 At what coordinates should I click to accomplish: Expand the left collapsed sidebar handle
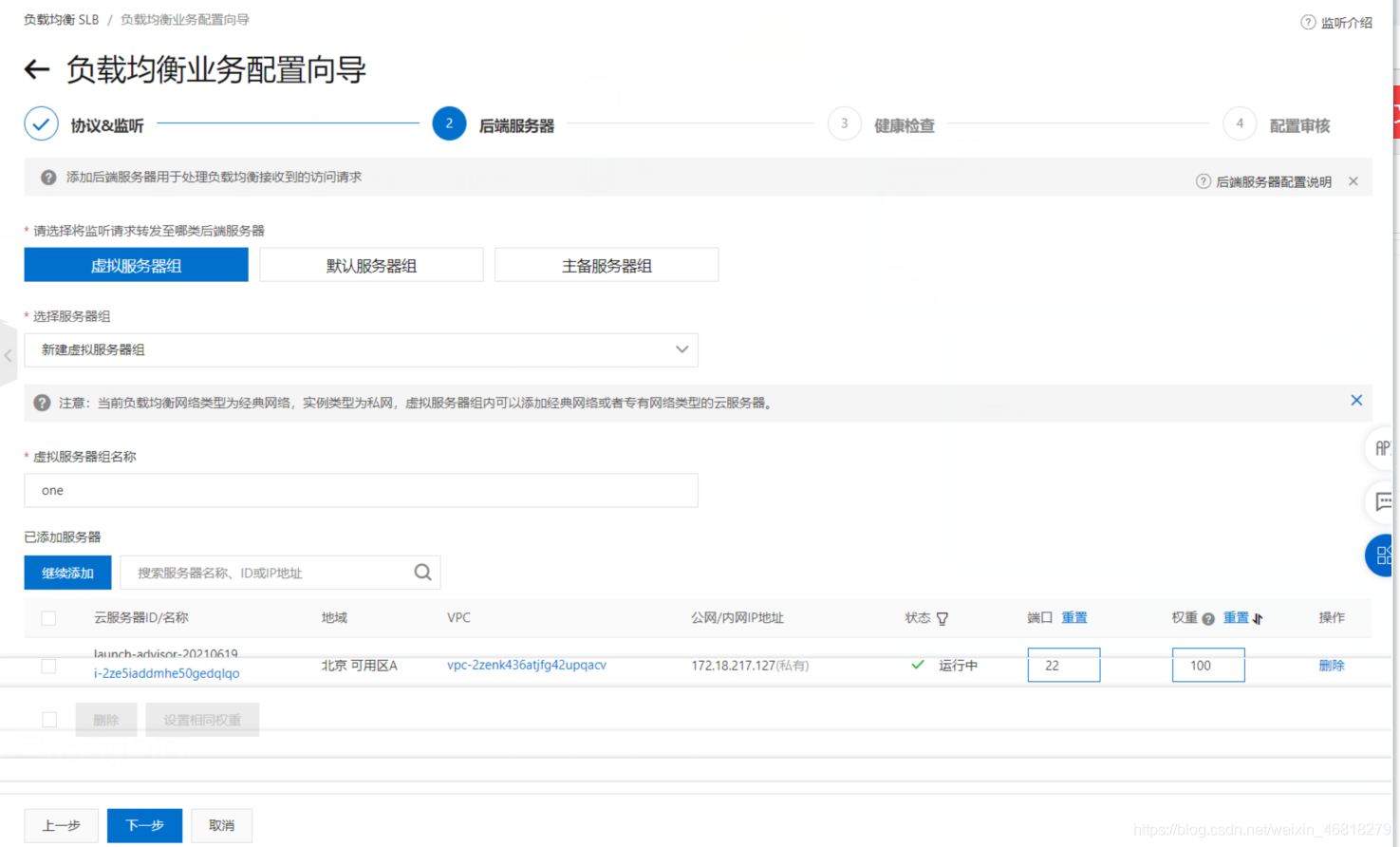8,355
